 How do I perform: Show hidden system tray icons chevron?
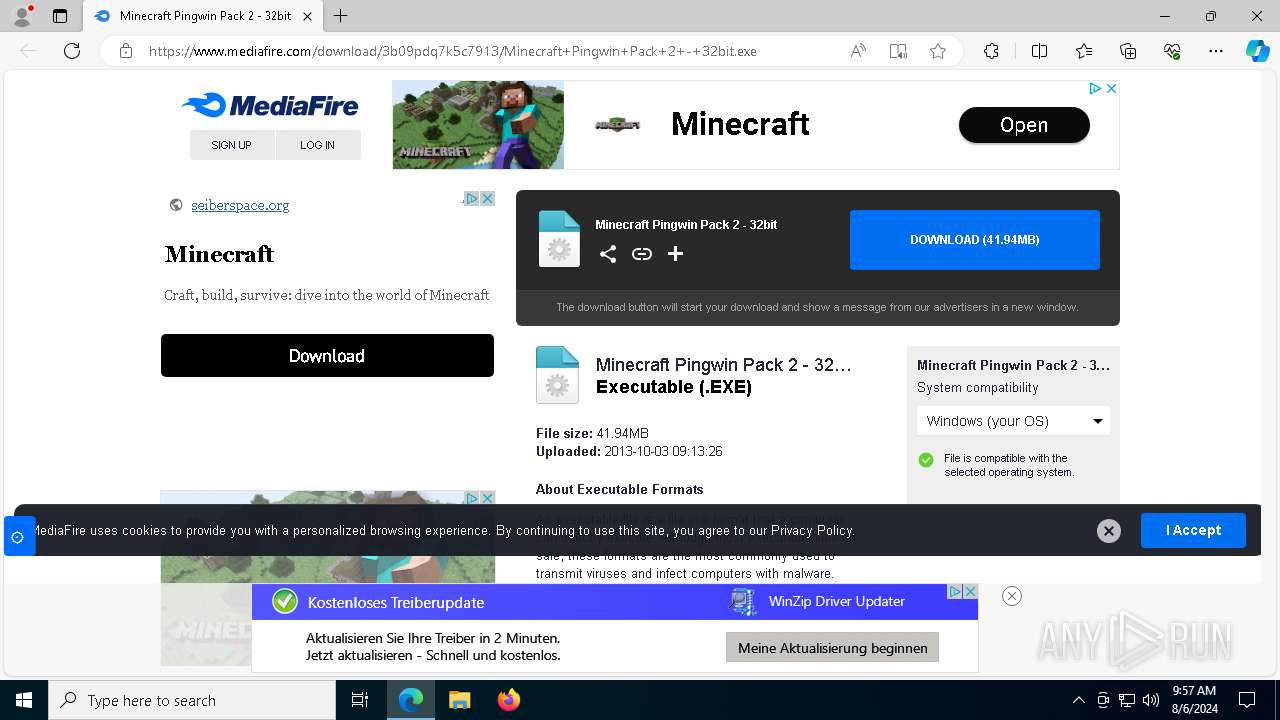point(1078,700)
